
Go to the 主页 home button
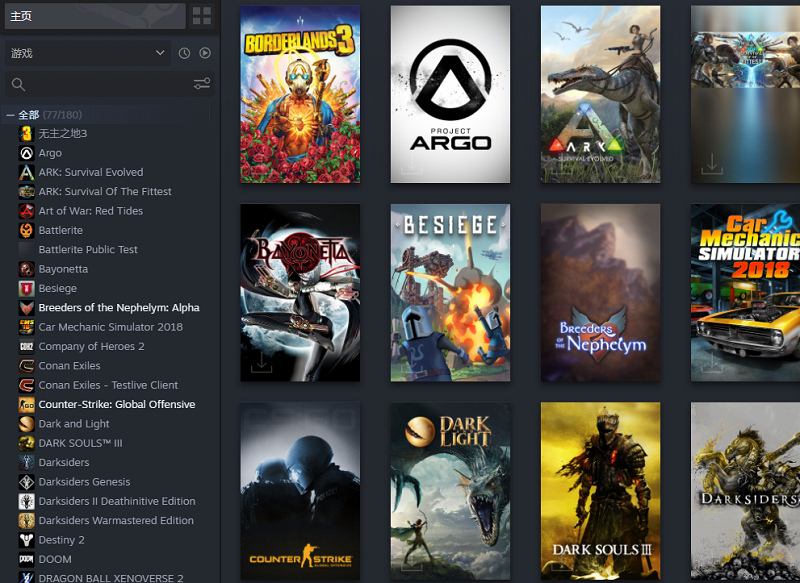point(95,16)
